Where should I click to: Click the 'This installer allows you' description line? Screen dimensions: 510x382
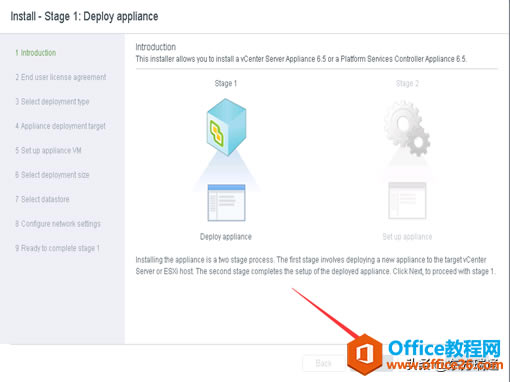pyautogui.click(x=301, y=59)
